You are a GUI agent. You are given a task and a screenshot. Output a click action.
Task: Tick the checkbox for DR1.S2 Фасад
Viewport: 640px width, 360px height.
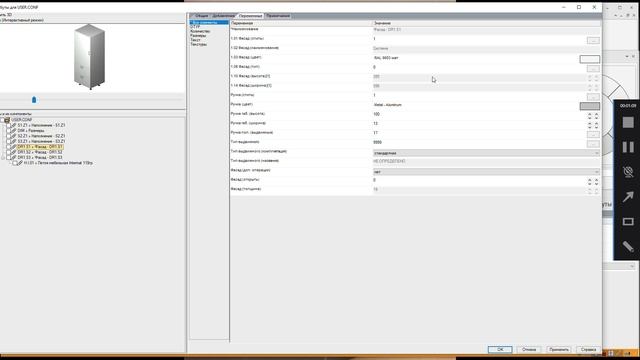[9, 152]
